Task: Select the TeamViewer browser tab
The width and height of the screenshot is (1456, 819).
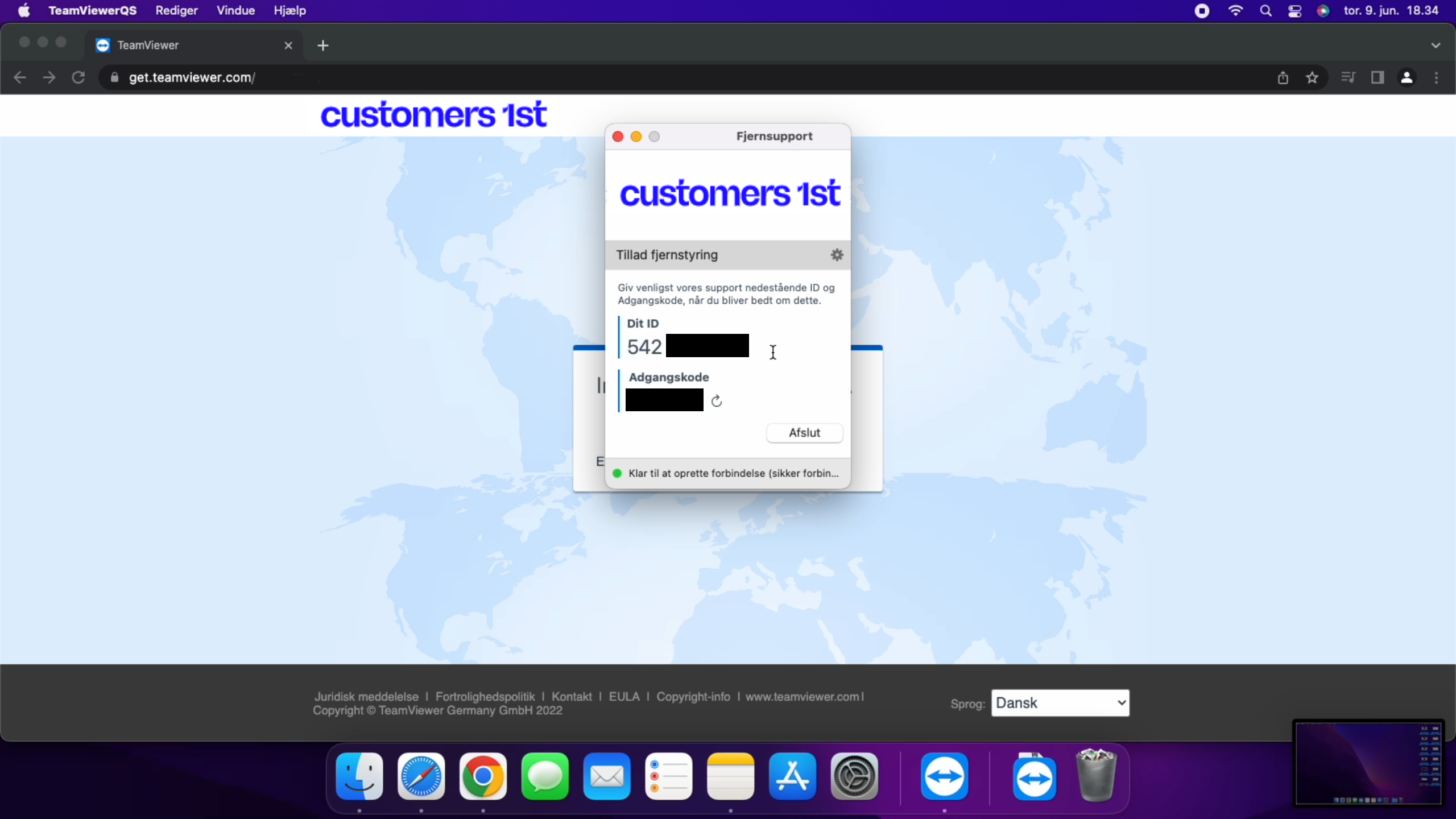Action: [193, 45]
